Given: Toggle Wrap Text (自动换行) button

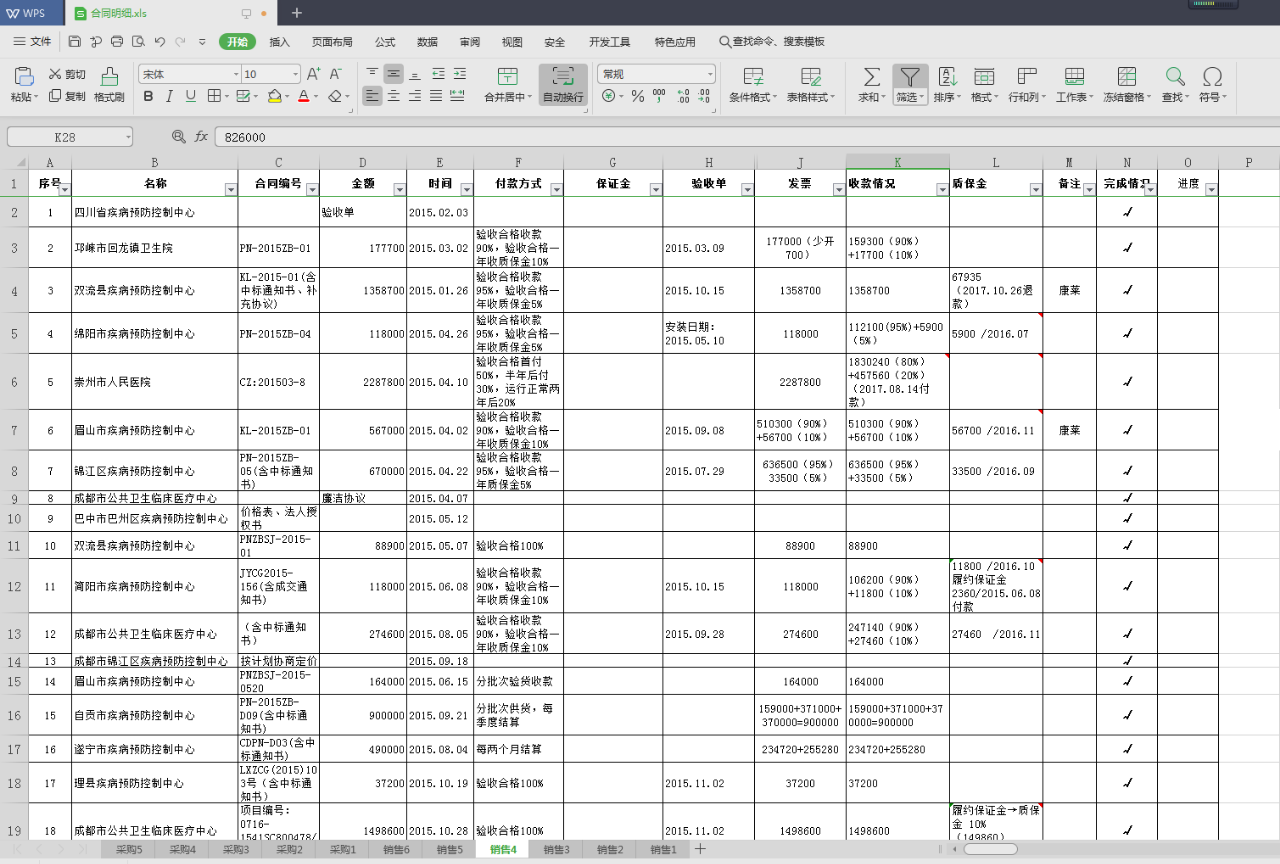Looking at the screenshot, I should click(563, 77).
